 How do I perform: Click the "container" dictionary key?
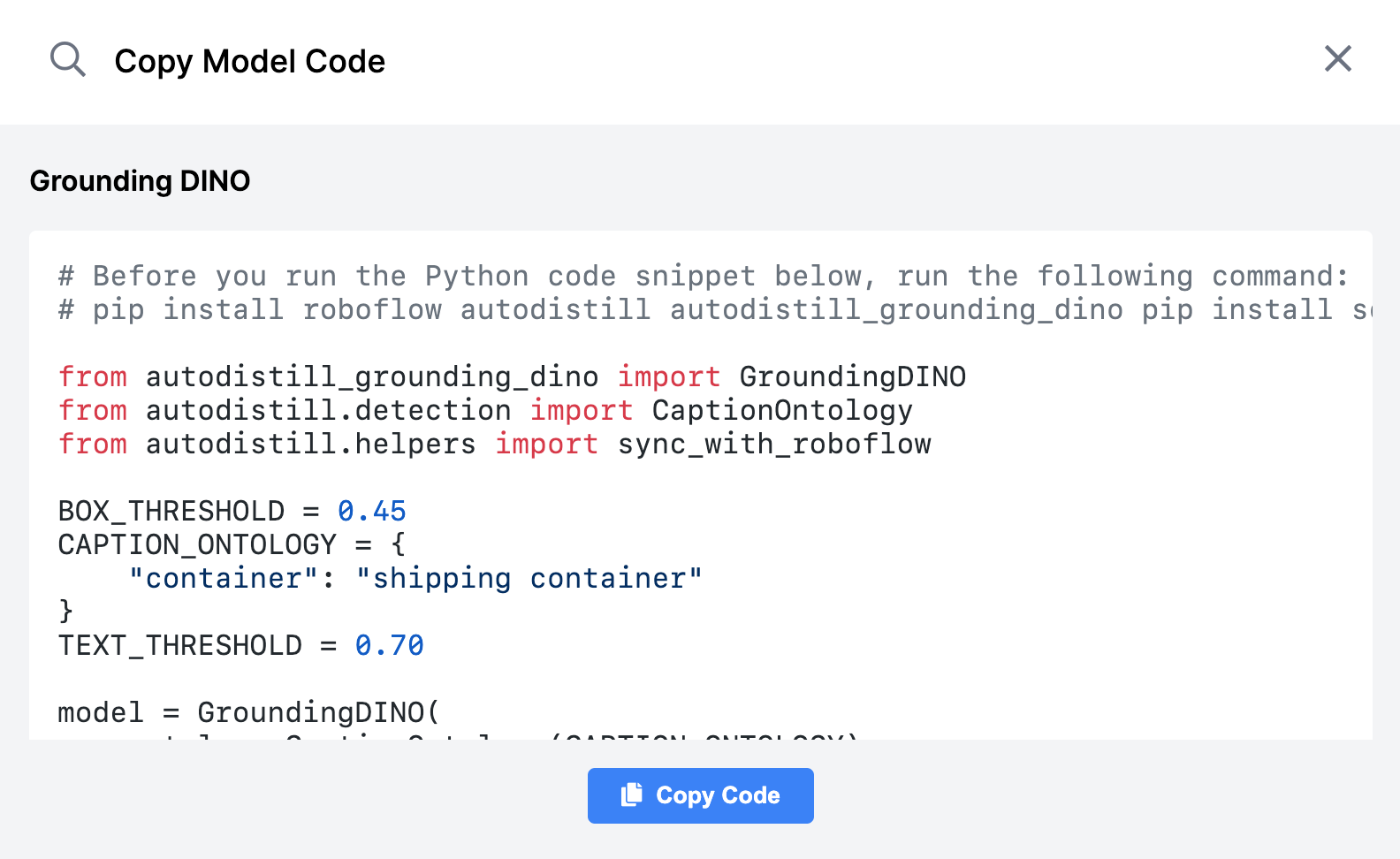(223, 578)
